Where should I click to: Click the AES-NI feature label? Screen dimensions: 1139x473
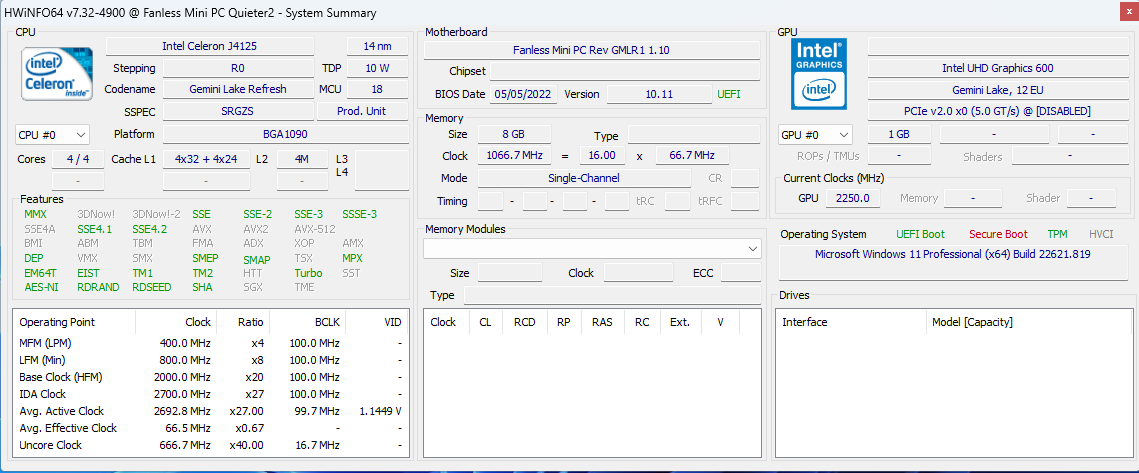pos(39,287)
